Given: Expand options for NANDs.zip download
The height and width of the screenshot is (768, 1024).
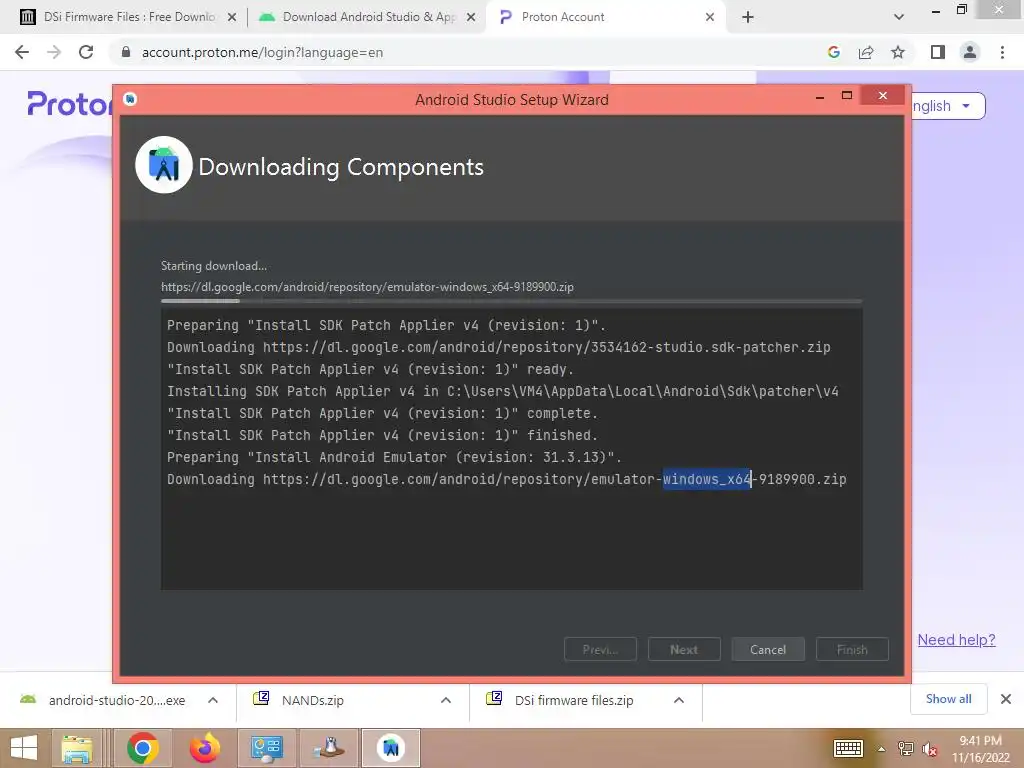Looking at the screenshot, I should tap(446, 700).
